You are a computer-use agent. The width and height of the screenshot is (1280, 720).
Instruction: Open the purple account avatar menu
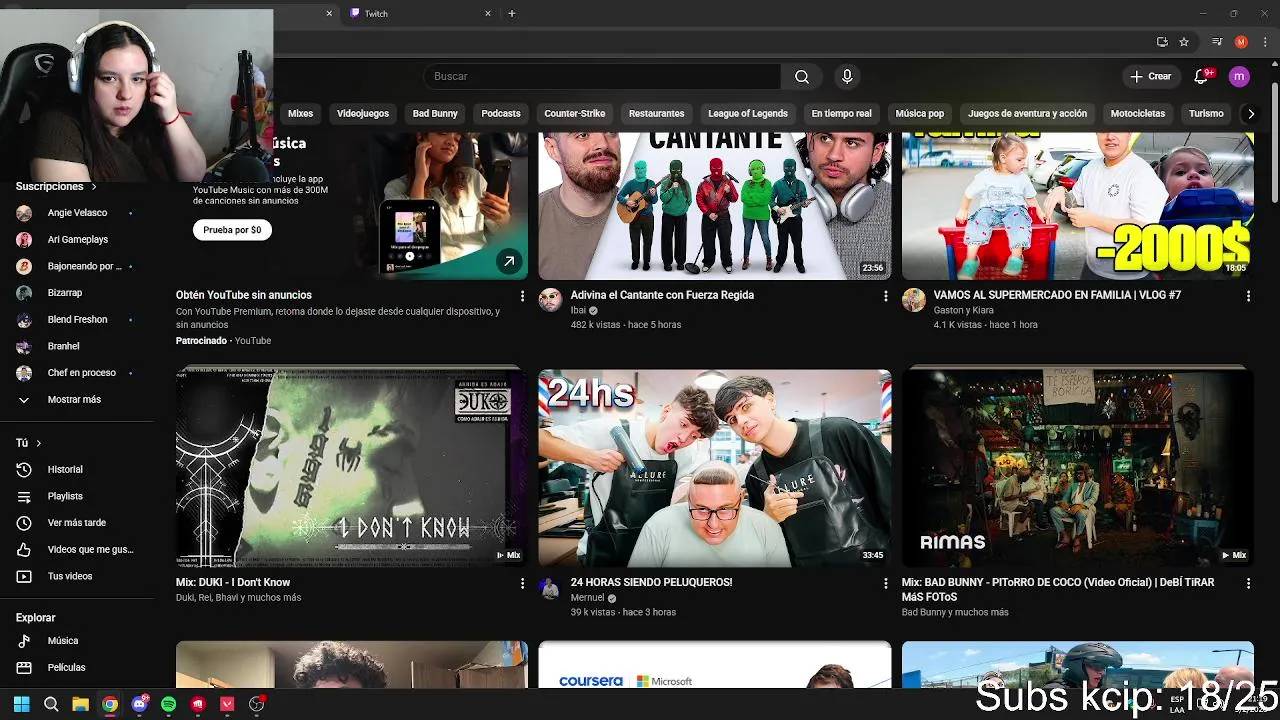(1239, 77)
